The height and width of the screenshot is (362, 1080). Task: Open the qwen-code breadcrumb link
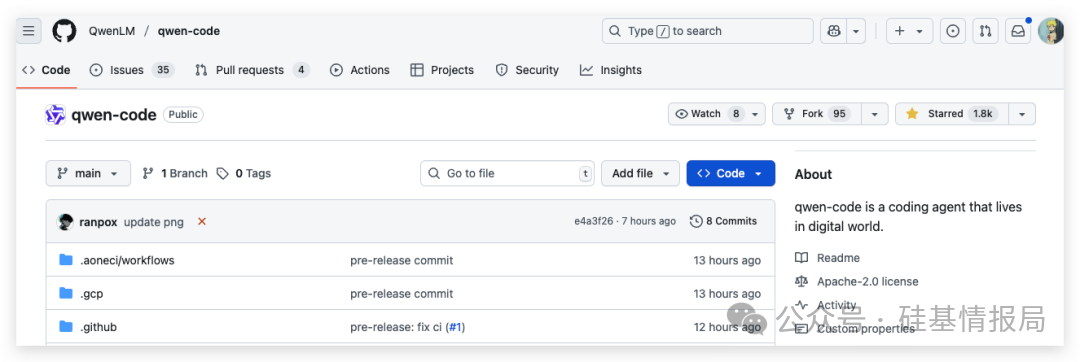pos(189,31)
